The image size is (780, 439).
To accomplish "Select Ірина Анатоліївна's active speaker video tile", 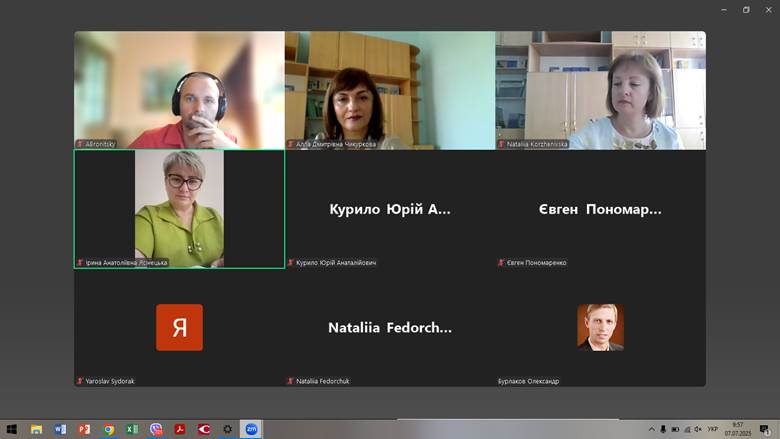I will [x=179, y=209].
